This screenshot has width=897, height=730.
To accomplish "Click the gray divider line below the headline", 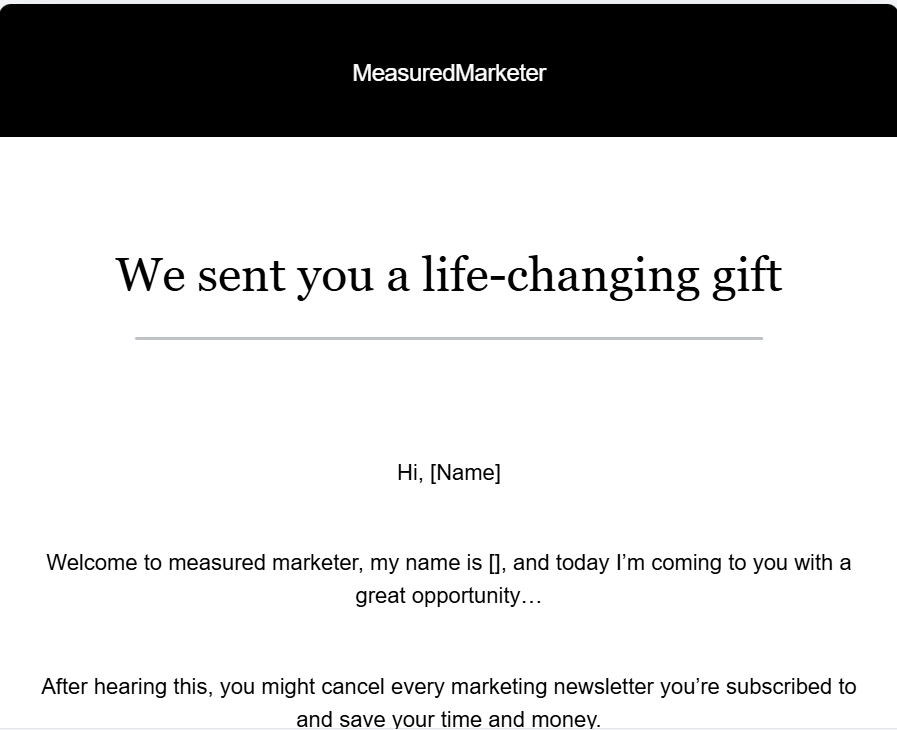I will pos(449,339).
